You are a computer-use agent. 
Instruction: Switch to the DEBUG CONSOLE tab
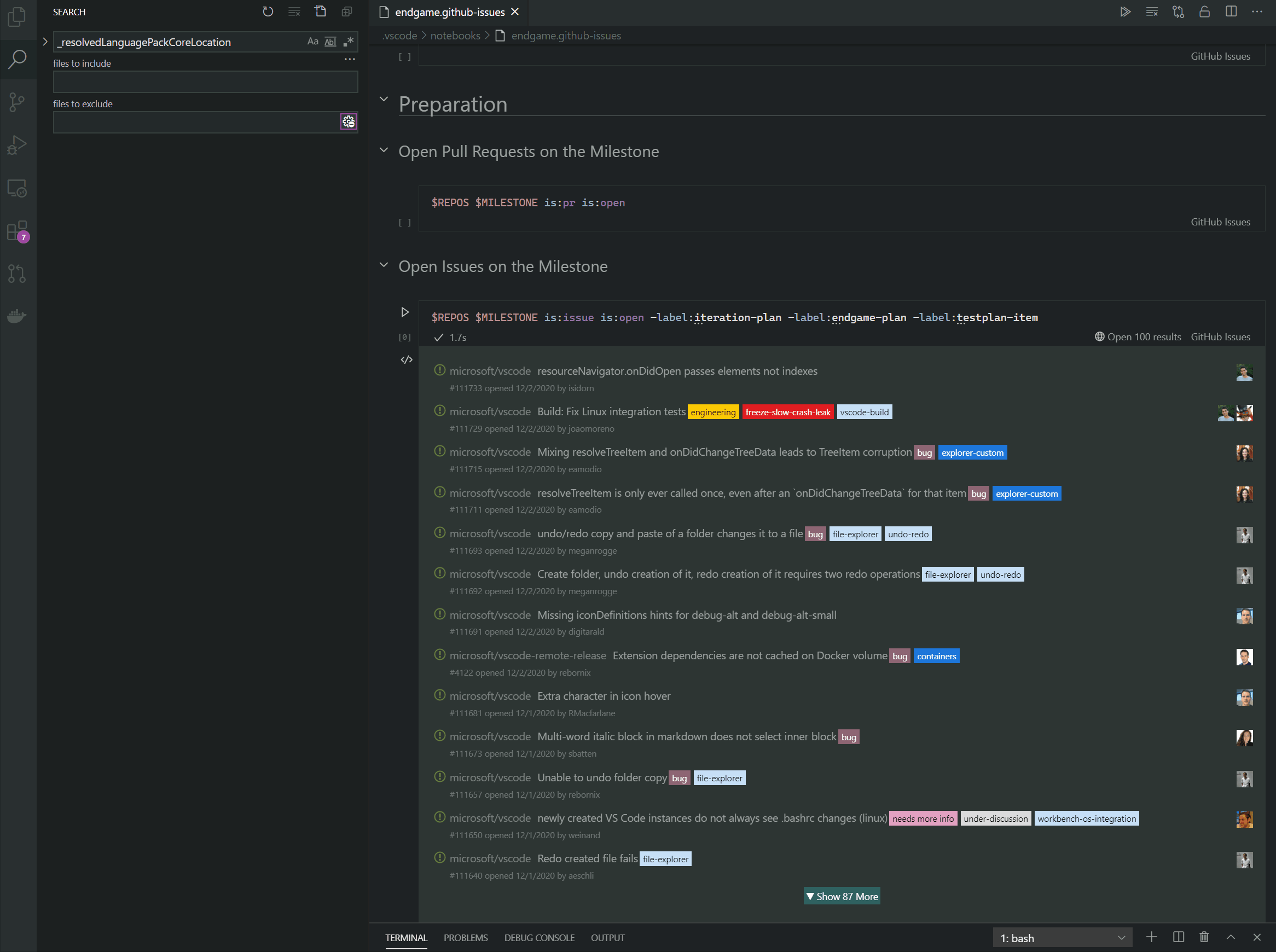539,938
